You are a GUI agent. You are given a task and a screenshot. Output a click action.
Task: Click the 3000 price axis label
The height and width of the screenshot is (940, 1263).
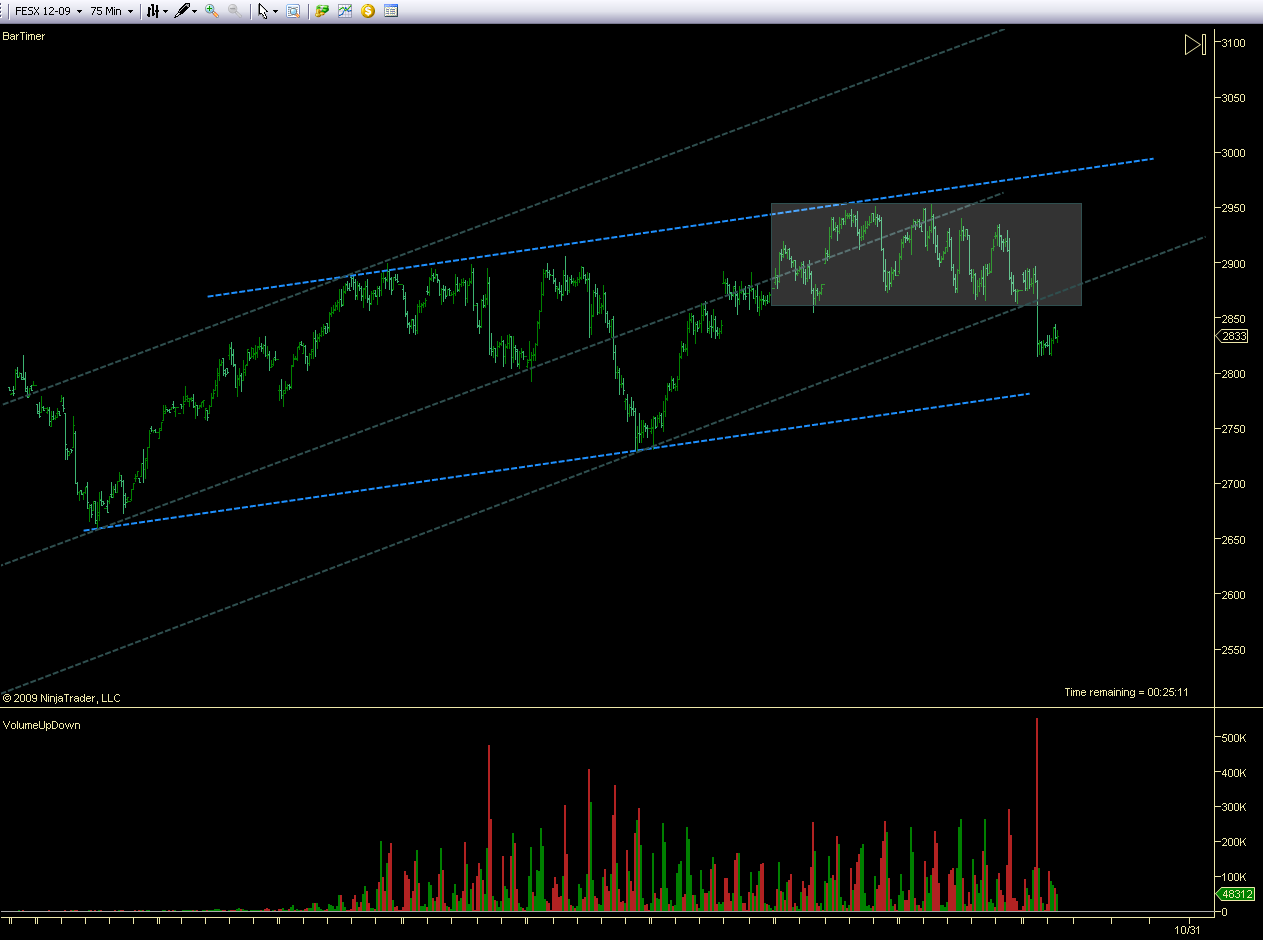(1233, 153)
